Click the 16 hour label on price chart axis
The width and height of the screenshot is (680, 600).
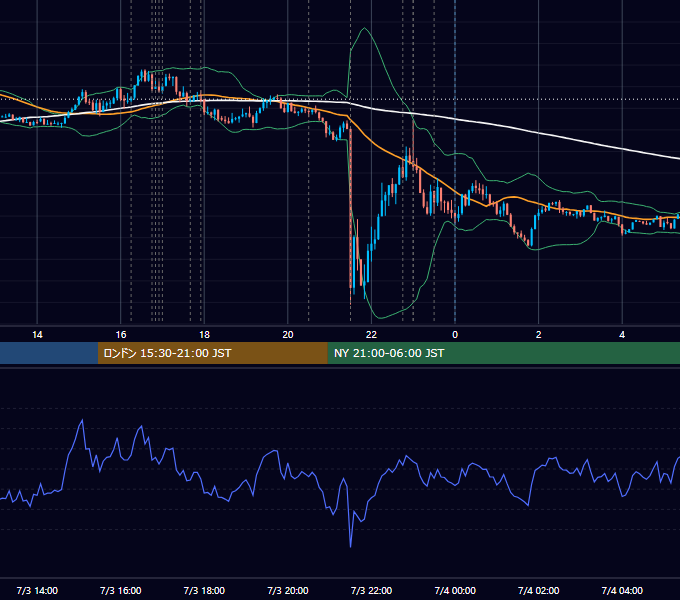(121, 335)
